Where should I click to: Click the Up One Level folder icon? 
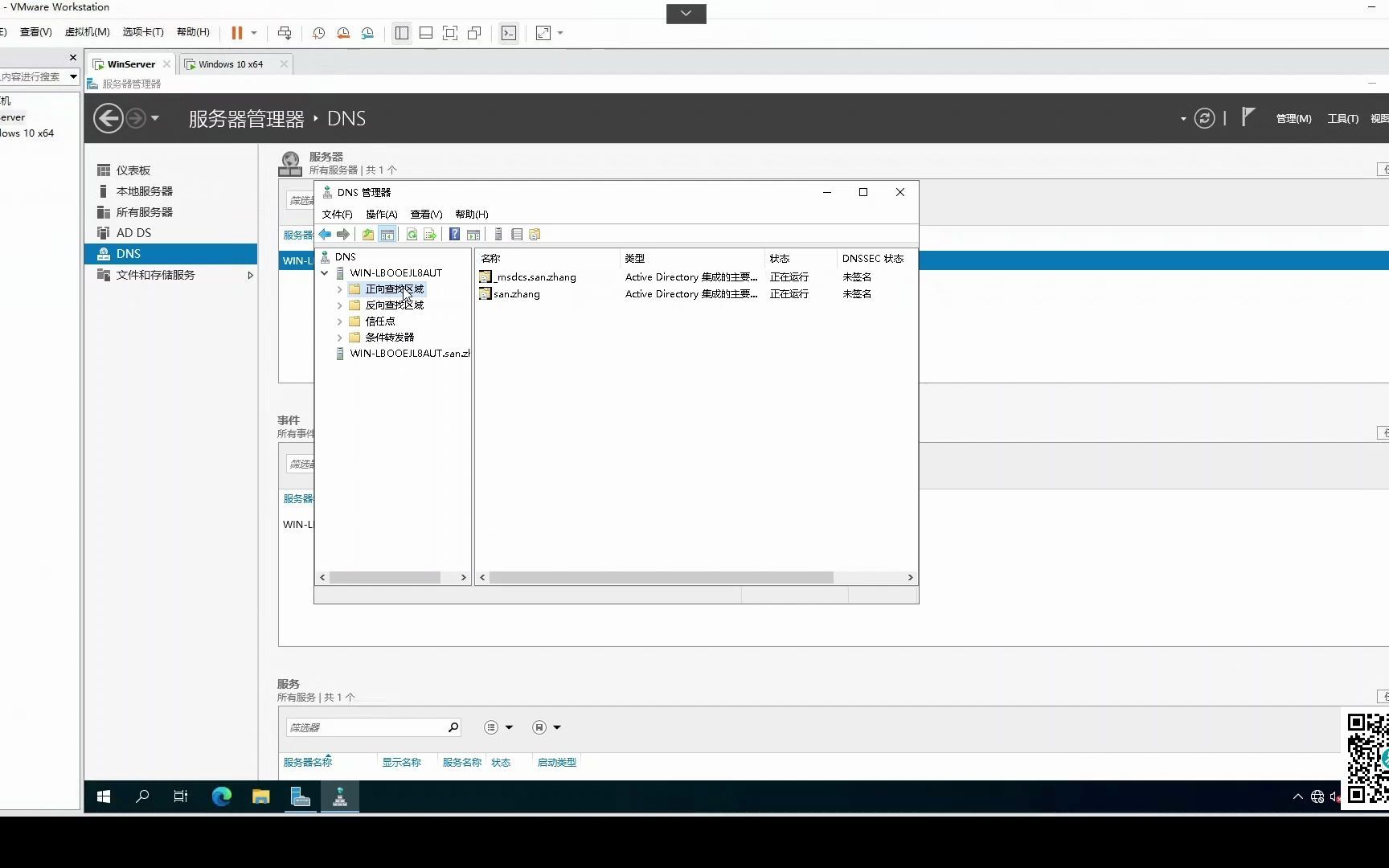(367, 234)
